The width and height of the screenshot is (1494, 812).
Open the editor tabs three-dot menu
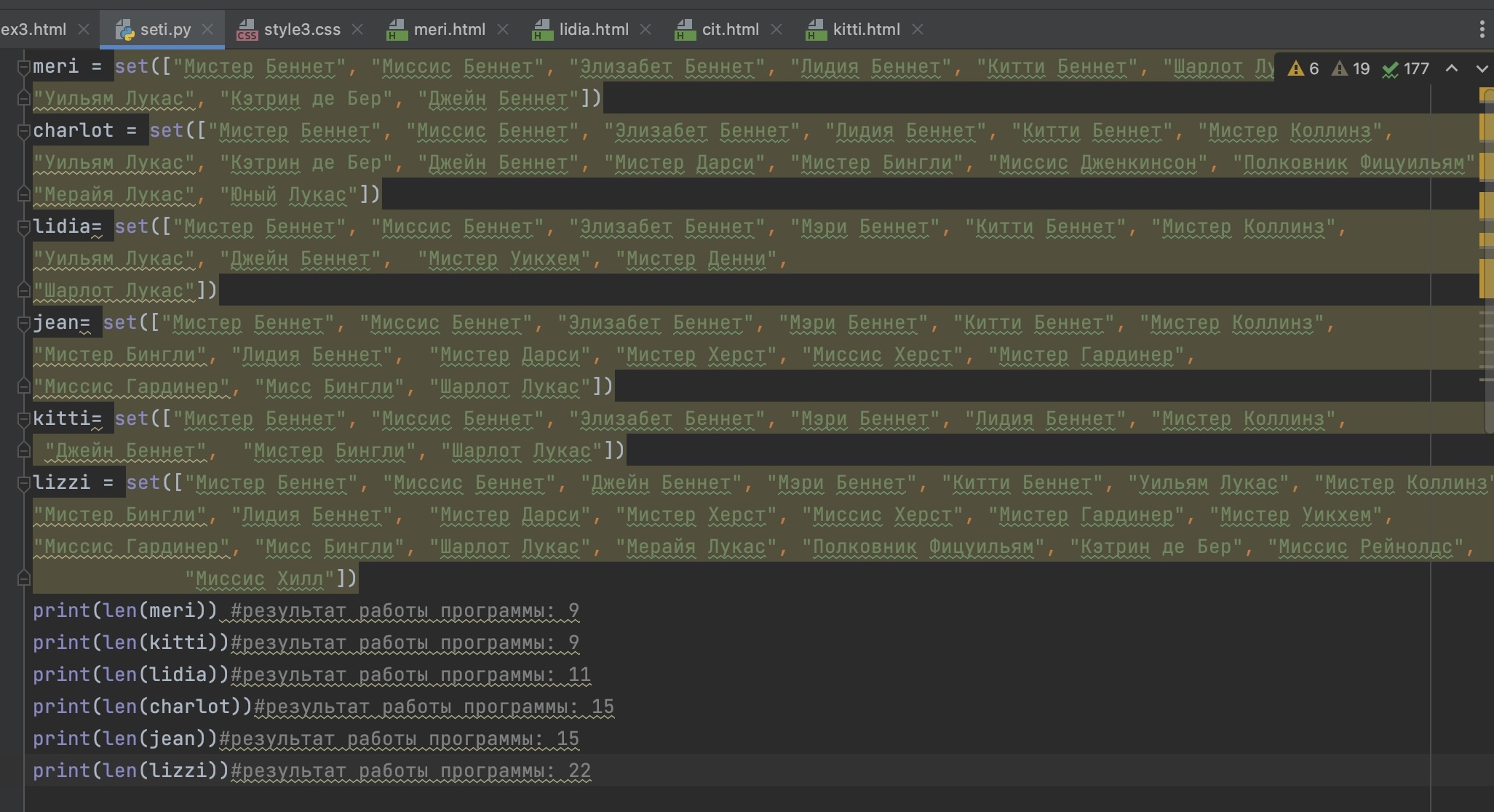[x=1482, y=29]
